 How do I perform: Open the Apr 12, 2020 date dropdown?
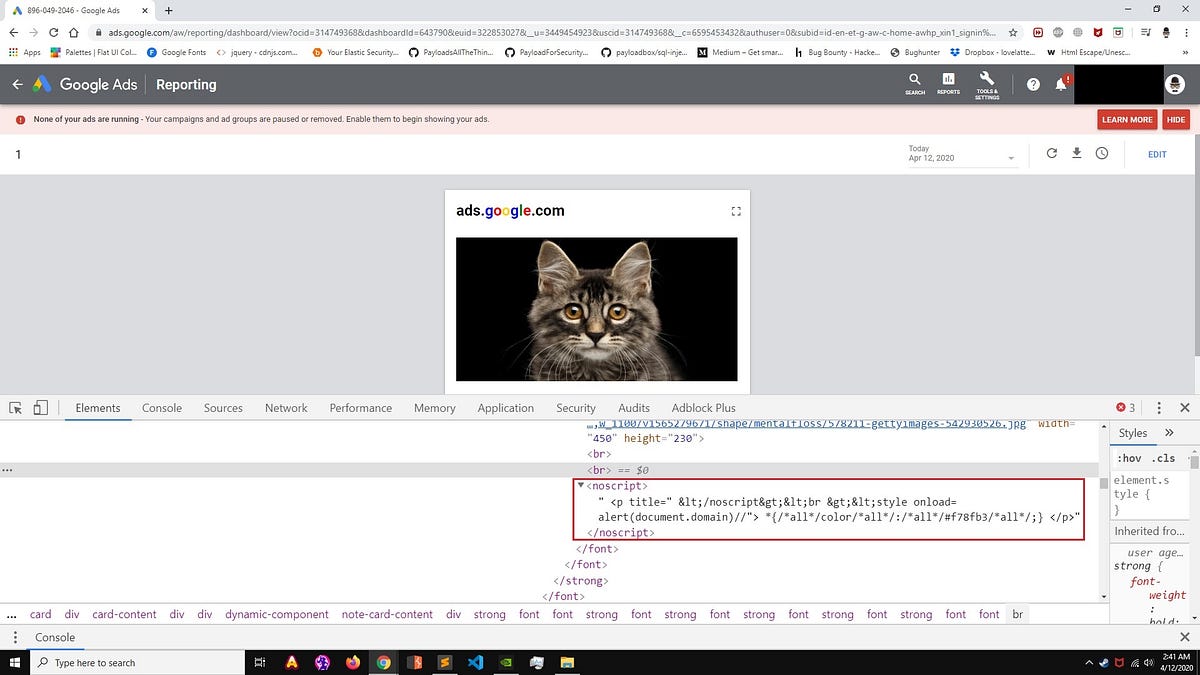[x=1011, y=157]
